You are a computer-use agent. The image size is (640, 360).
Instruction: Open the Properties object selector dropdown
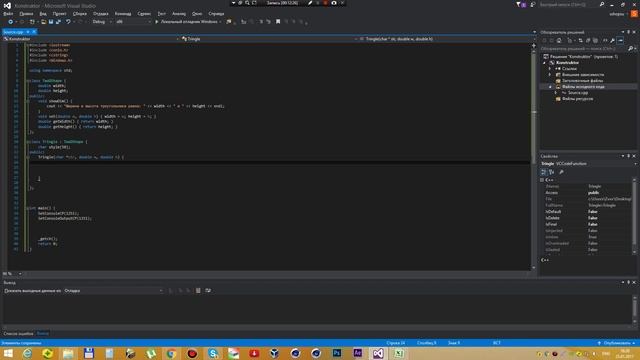(635, 164)
